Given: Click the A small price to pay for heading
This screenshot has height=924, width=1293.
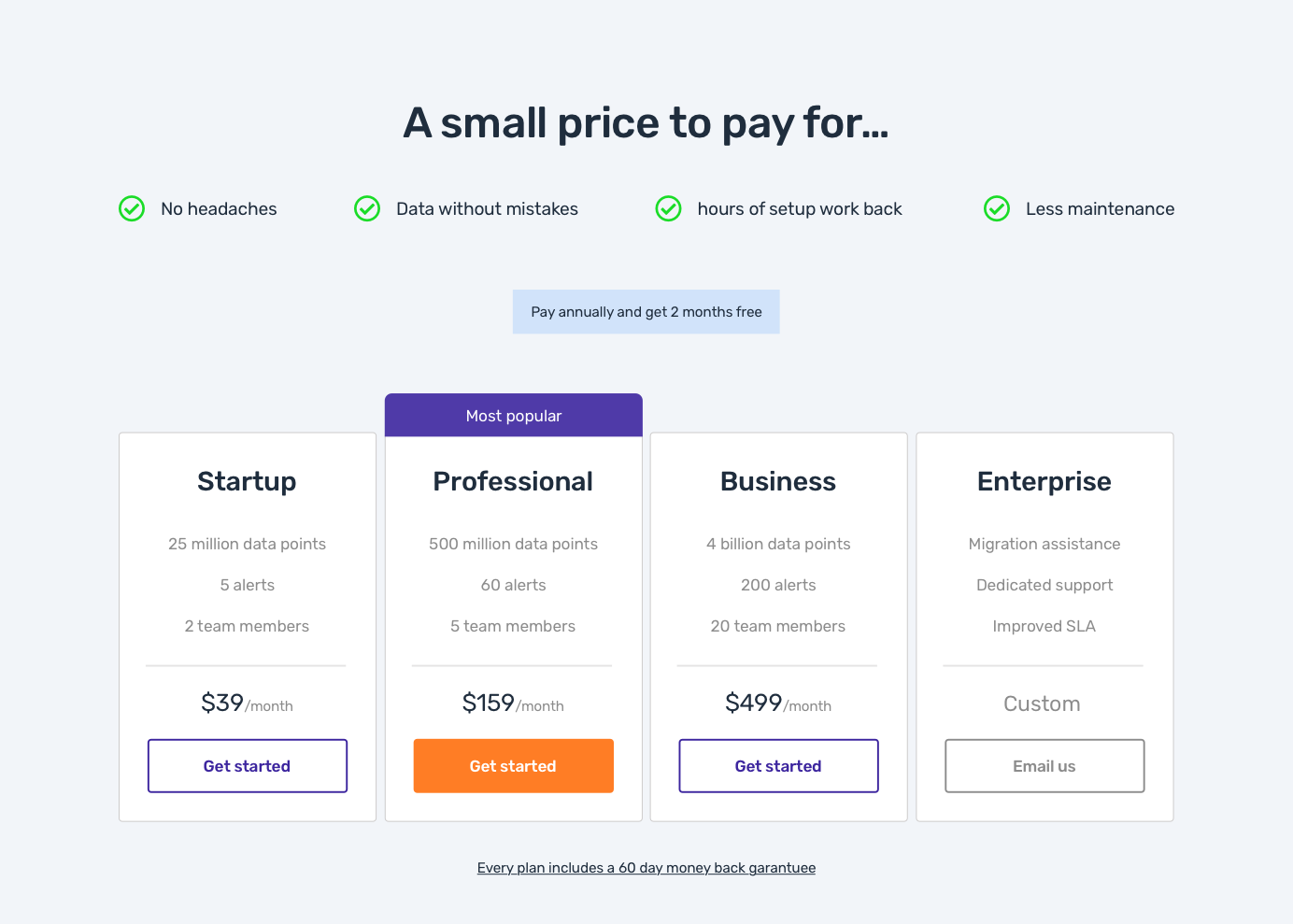Looking at the screenshot, I should (646, 122).
